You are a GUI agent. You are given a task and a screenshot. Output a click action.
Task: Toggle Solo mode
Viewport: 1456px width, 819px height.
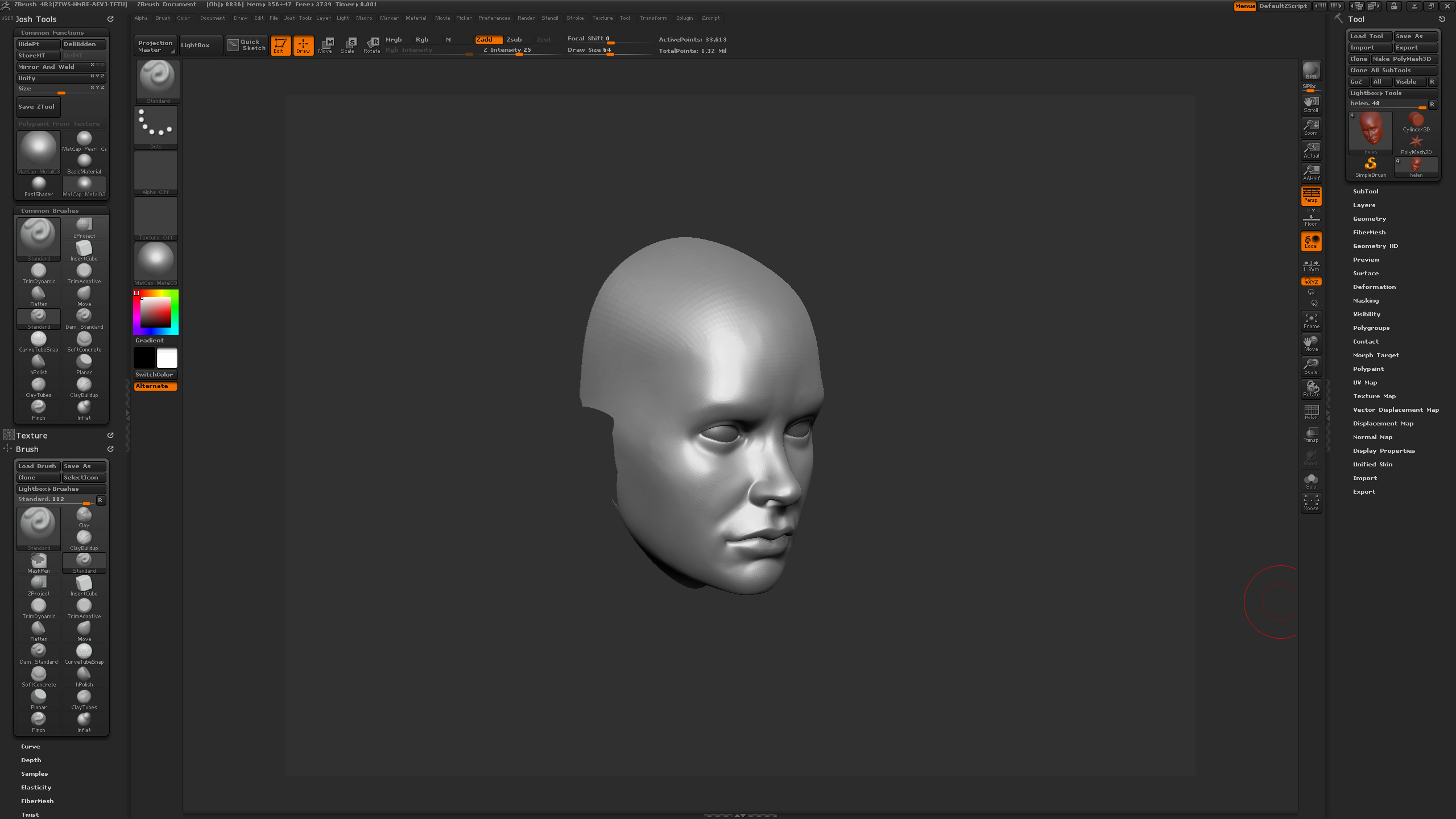(x=1311, y=481)
